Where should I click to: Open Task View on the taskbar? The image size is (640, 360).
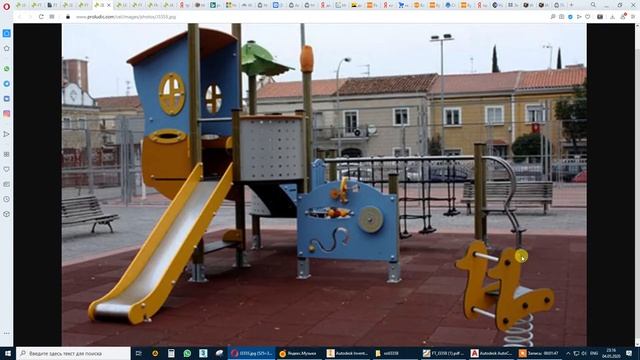[x=138, y=353]
